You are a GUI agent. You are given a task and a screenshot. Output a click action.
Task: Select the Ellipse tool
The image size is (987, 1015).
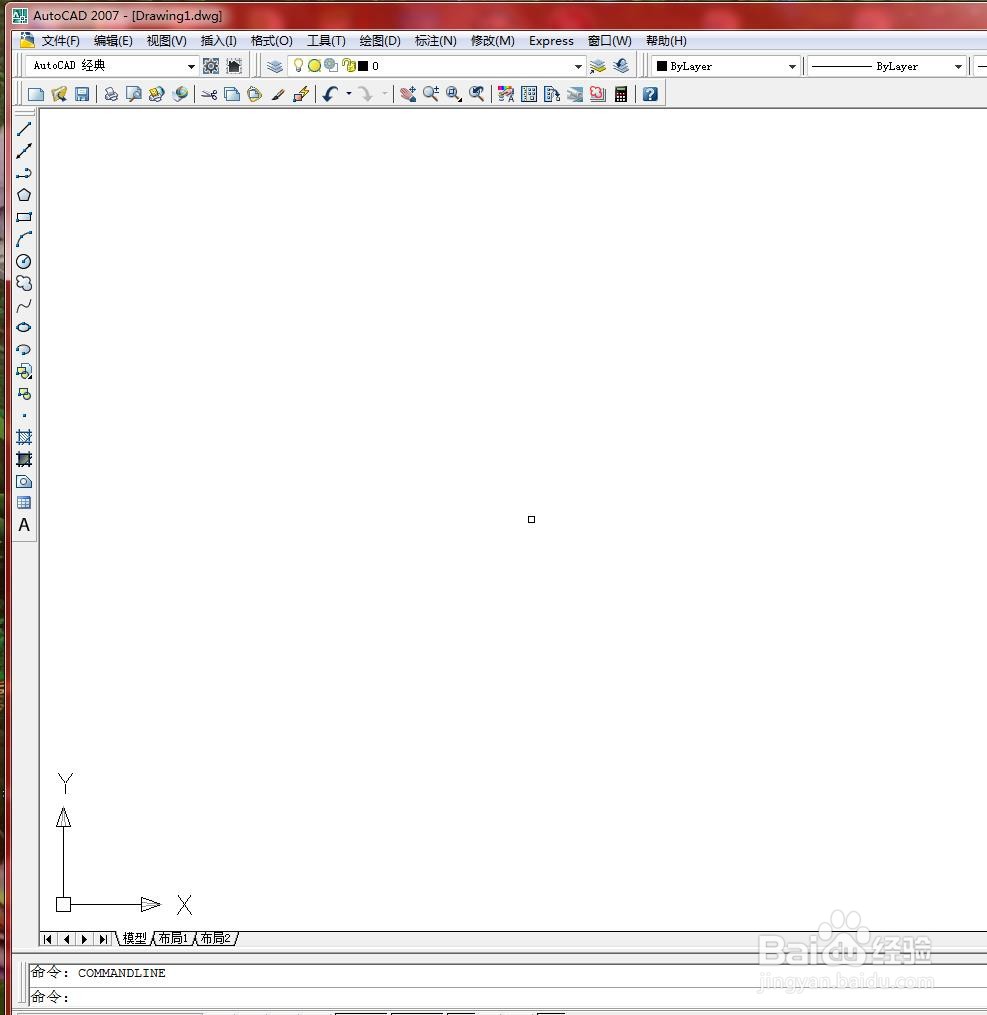(x=24, y=328)
